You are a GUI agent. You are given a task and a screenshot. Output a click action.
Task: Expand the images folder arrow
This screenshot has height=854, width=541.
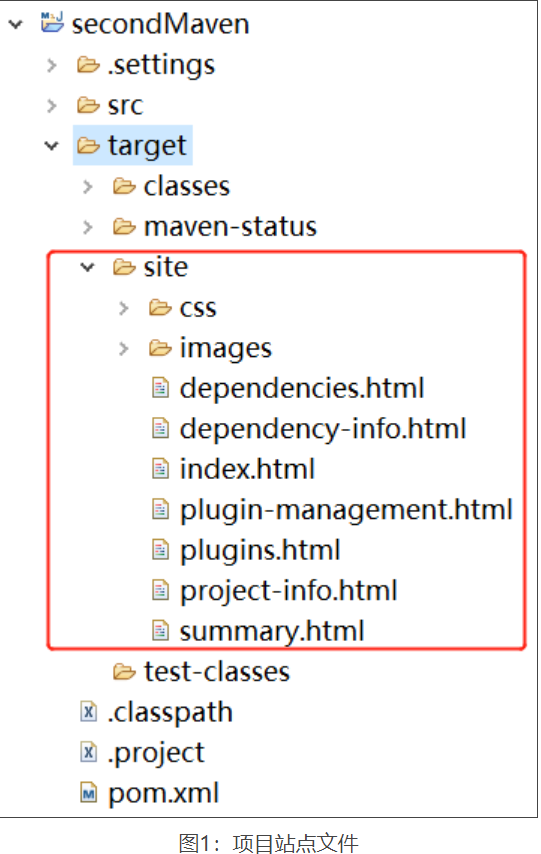click(124, 349)
